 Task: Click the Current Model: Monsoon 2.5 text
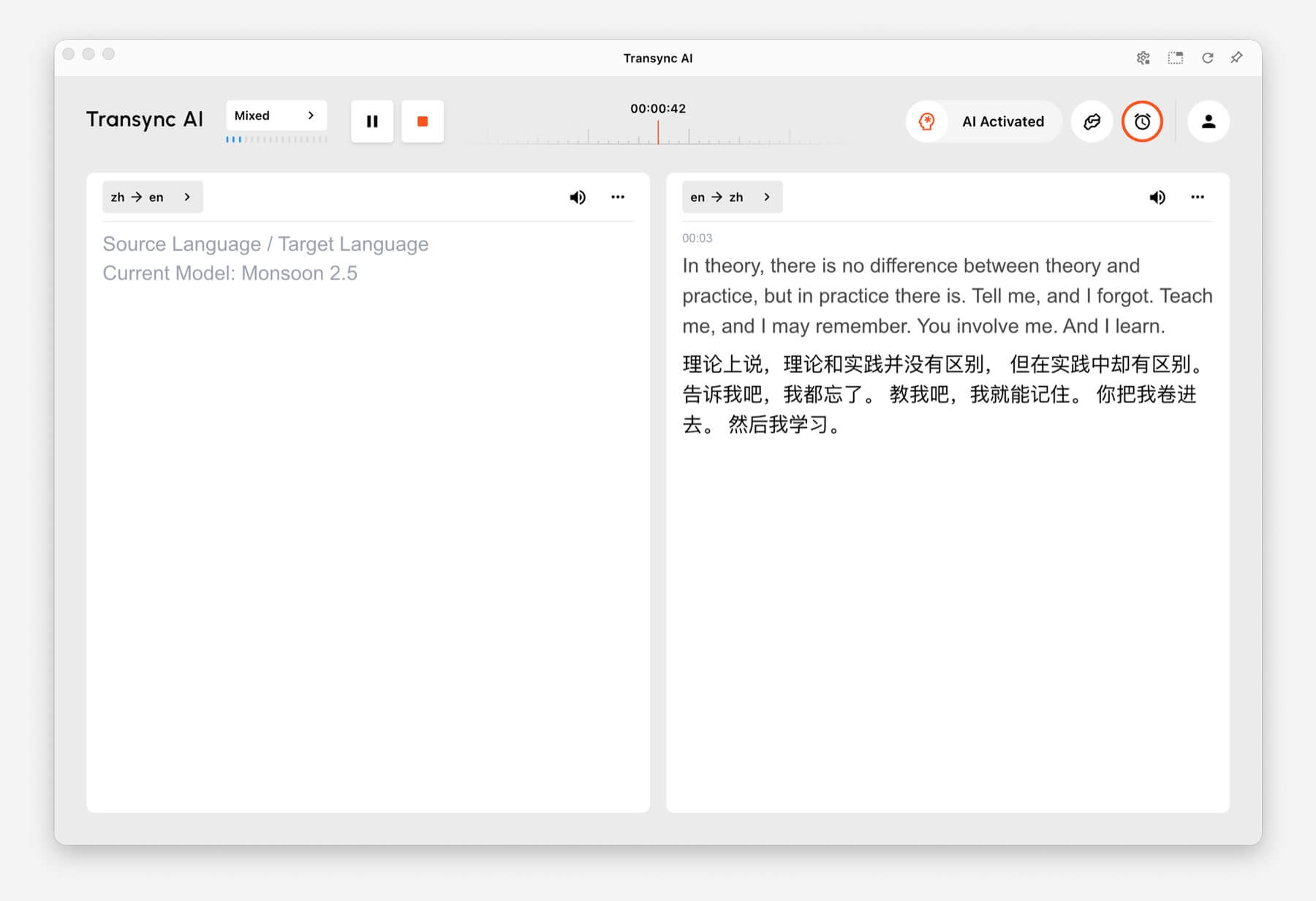[230, 273]
